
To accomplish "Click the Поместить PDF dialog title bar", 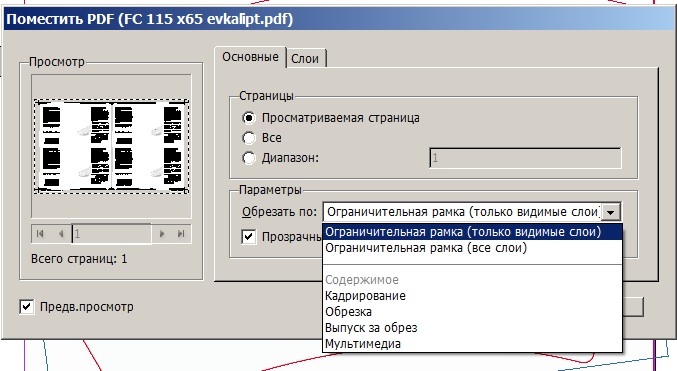I will 338,19.
